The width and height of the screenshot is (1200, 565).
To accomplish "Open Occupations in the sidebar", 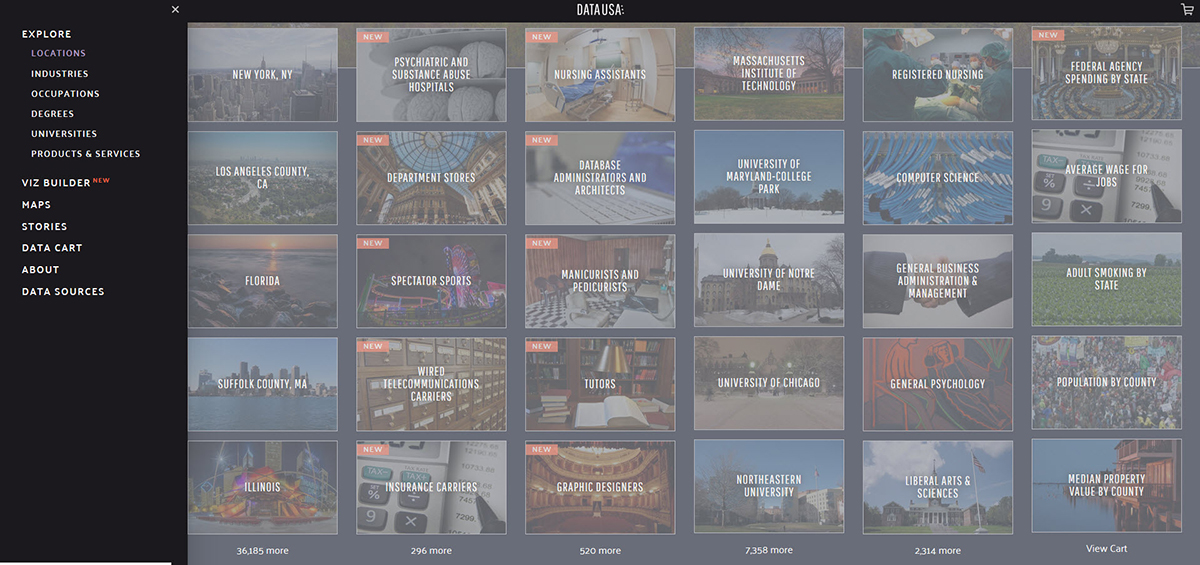I will click(x=65, y=94).
